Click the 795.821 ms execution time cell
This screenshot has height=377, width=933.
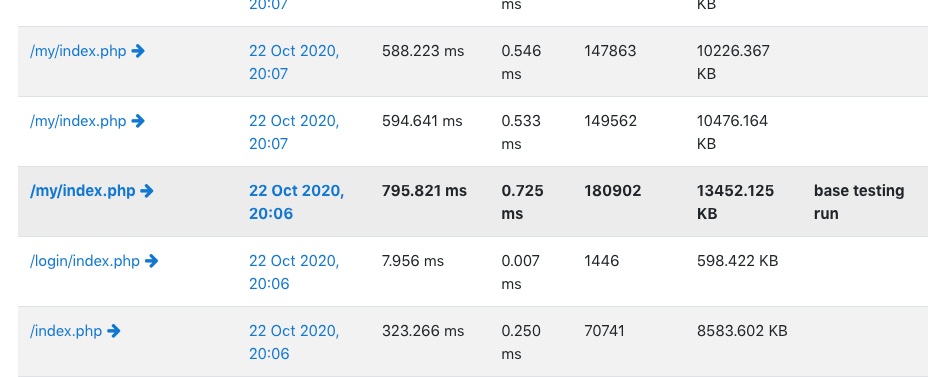coord(424,191)
